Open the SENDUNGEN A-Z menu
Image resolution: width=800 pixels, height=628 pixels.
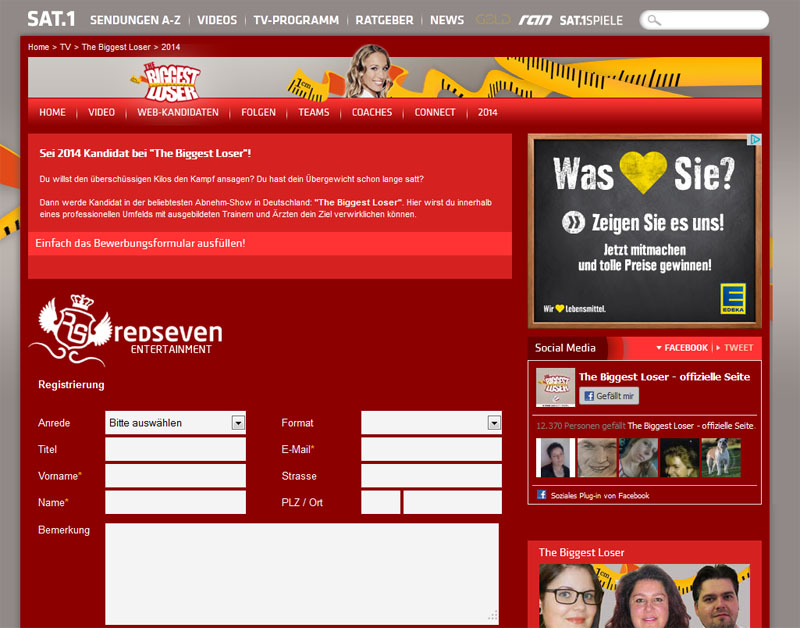[x=135, y=19]
